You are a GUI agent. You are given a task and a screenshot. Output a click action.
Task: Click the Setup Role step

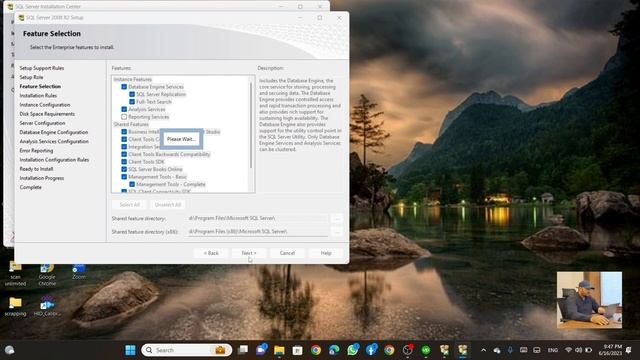(x=31, y=77)
